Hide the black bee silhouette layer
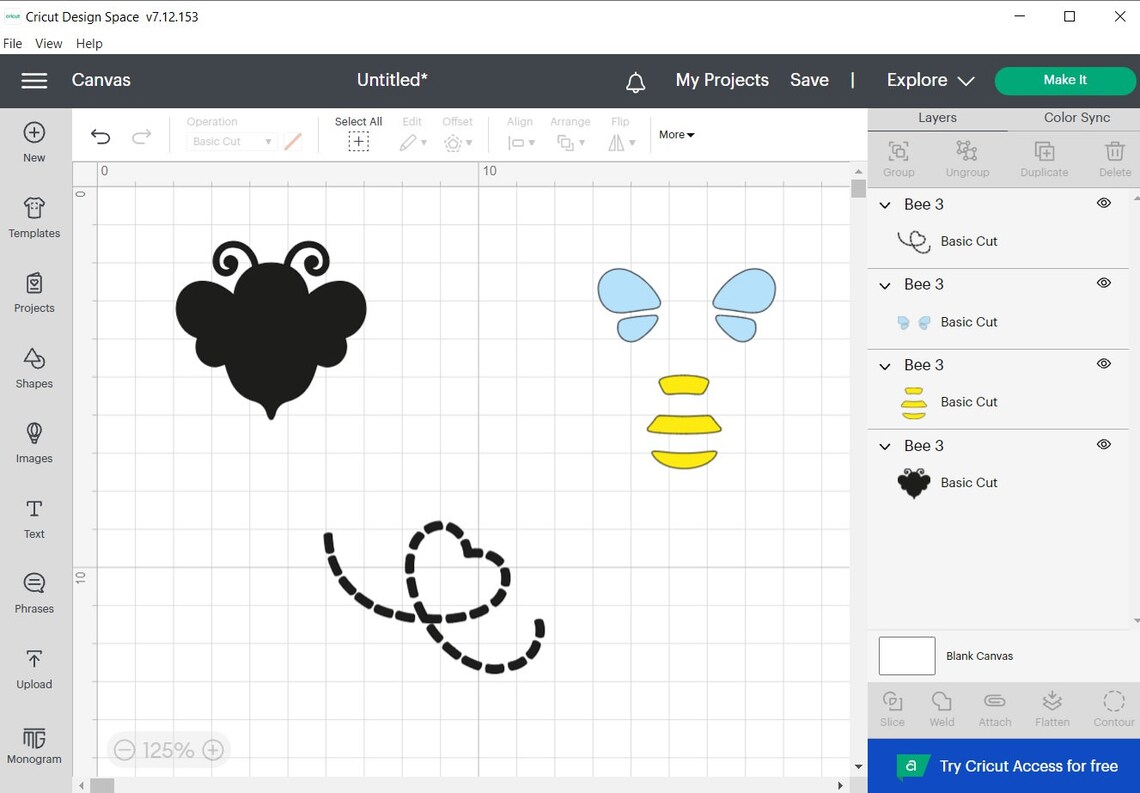Image resolution: width=1140 pixels, height=793 pixels. 1104,444
